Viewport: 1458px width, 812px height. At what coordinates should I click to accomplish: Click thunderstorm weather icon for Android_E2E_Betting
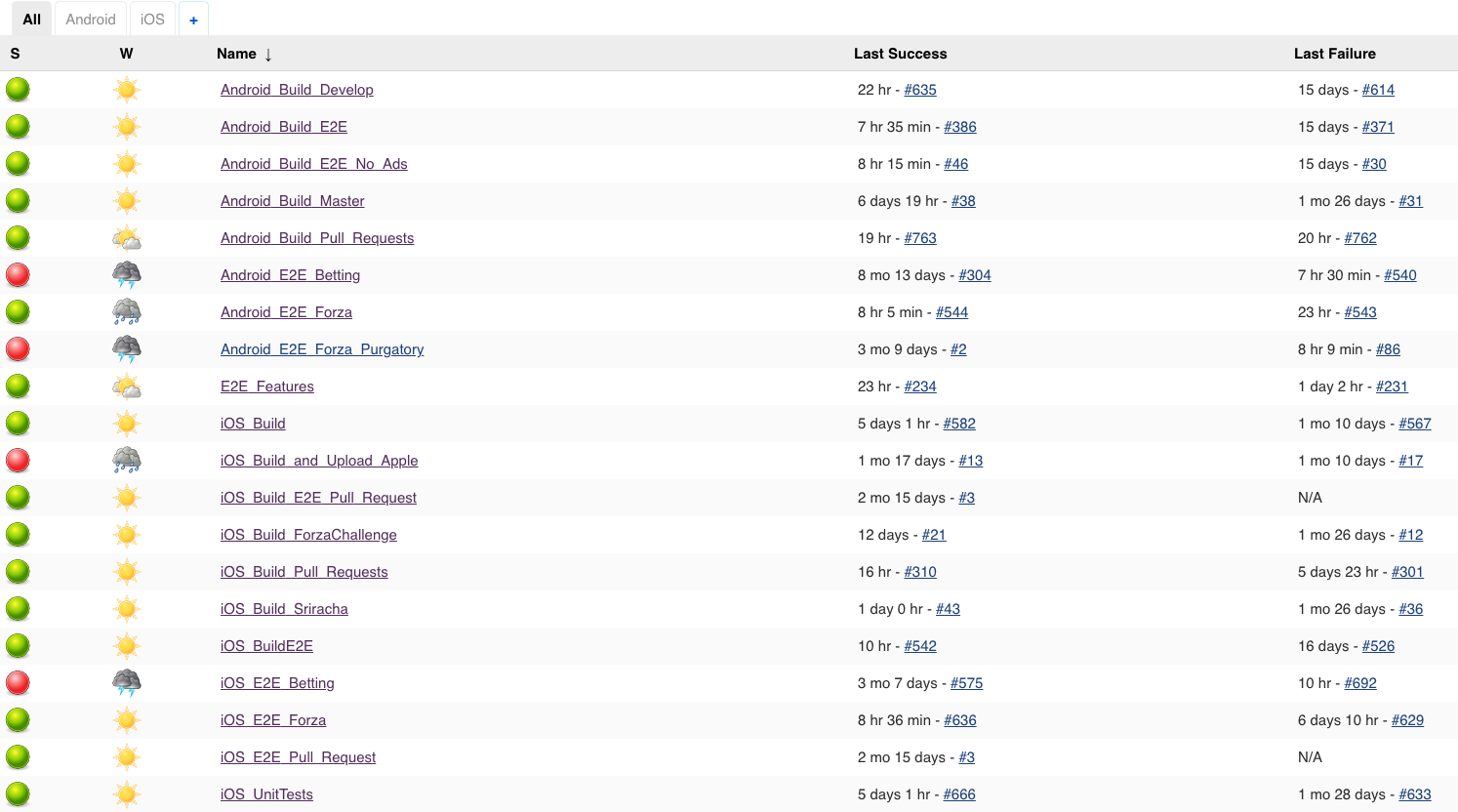[126, 275]
